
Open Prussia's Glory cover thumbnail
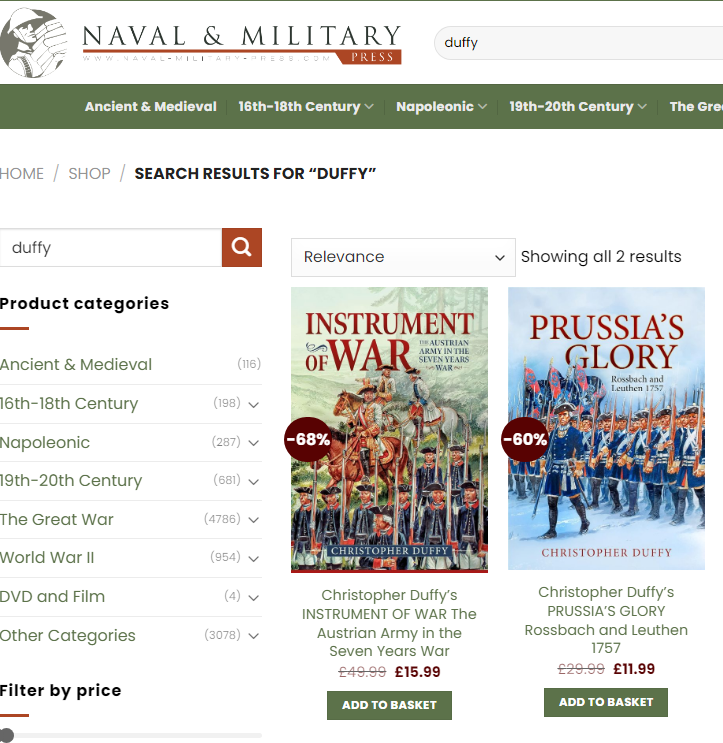point(606,428)
